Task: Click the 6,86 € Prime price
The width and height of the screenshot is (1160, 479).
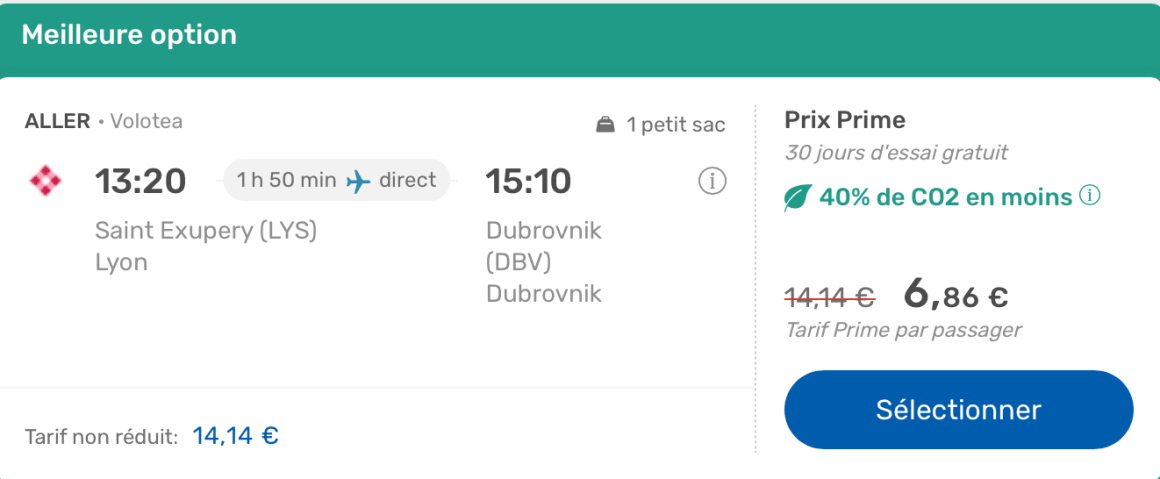Action: click(x=955, y=294)
